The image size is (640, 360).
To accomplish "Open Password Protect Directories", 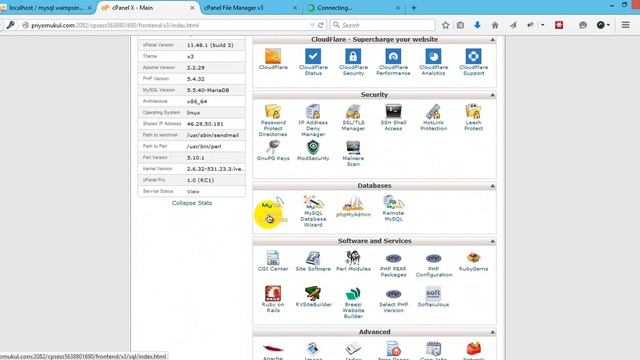I will pyautogui.click(x=273, y=120).
